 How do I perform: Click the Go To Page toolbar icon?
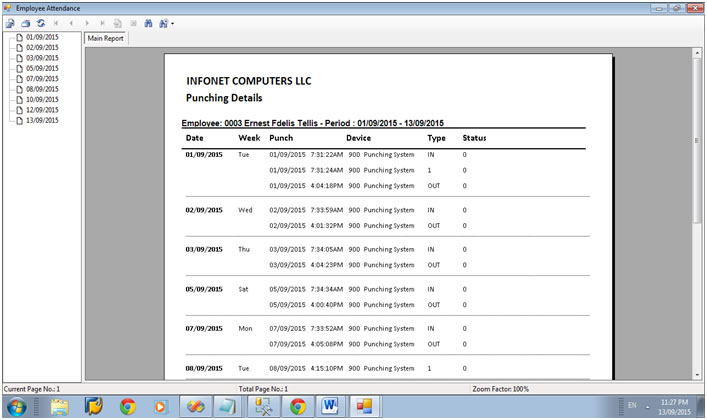(x=118, y=23)
